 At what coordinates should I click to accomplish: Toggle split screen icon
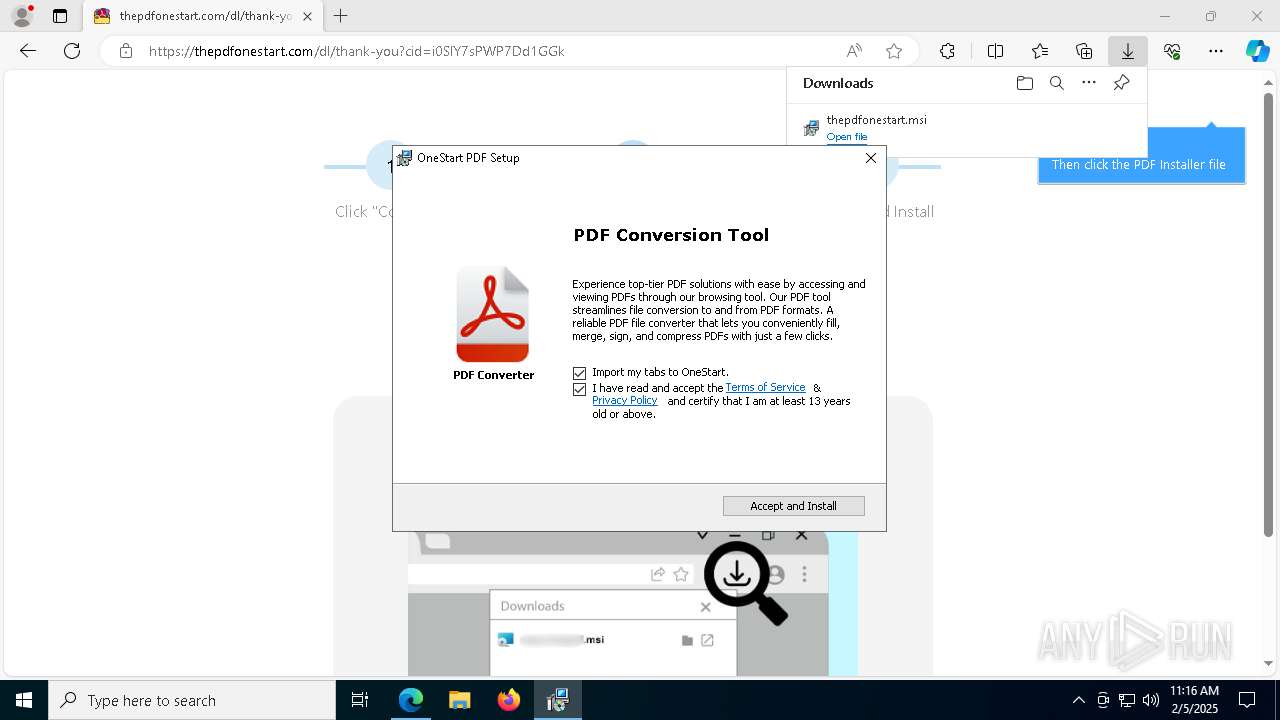(x=995, y=51)
